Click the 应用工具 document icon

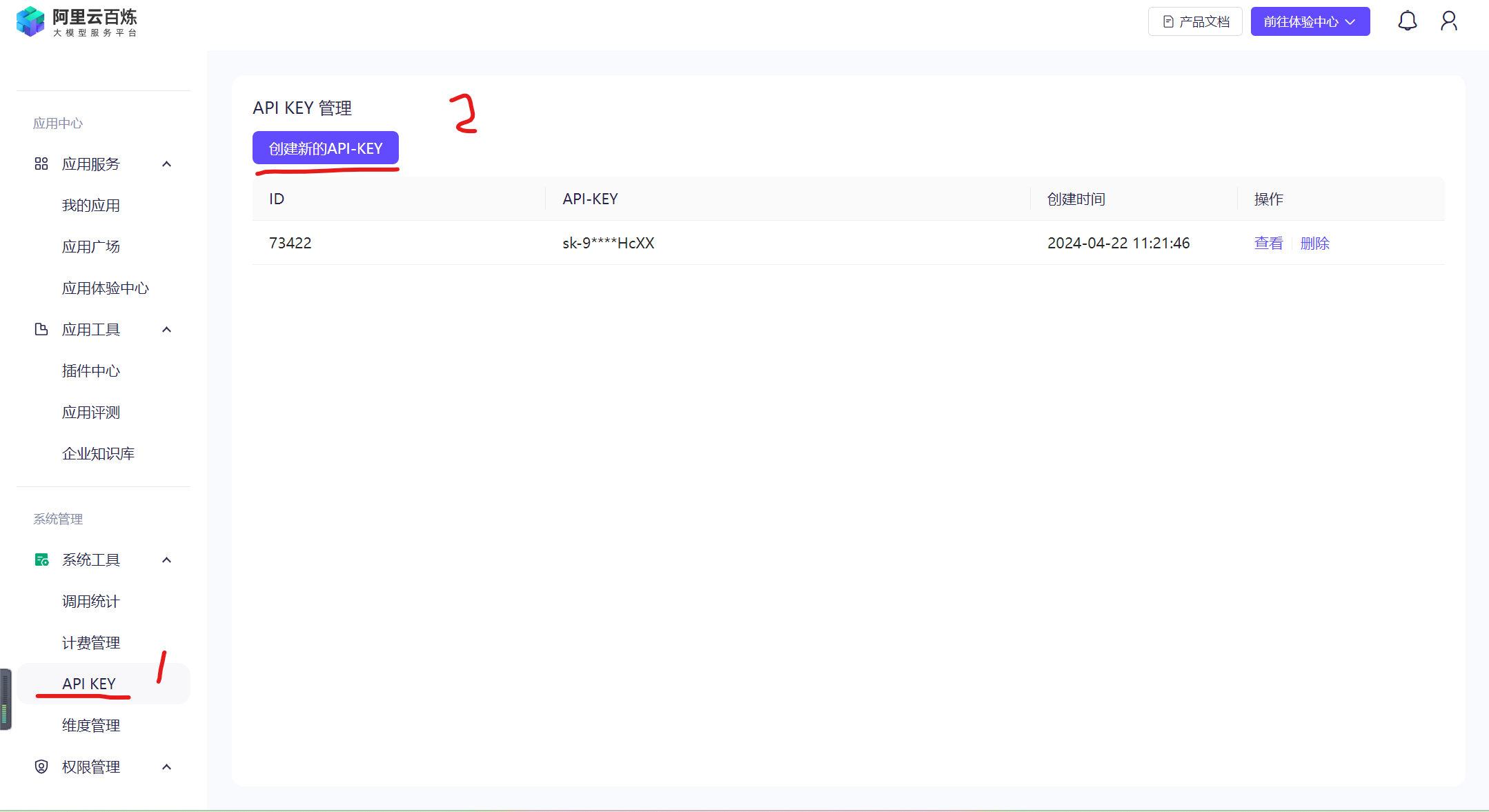pyautogui.click(x=41, y=330)
